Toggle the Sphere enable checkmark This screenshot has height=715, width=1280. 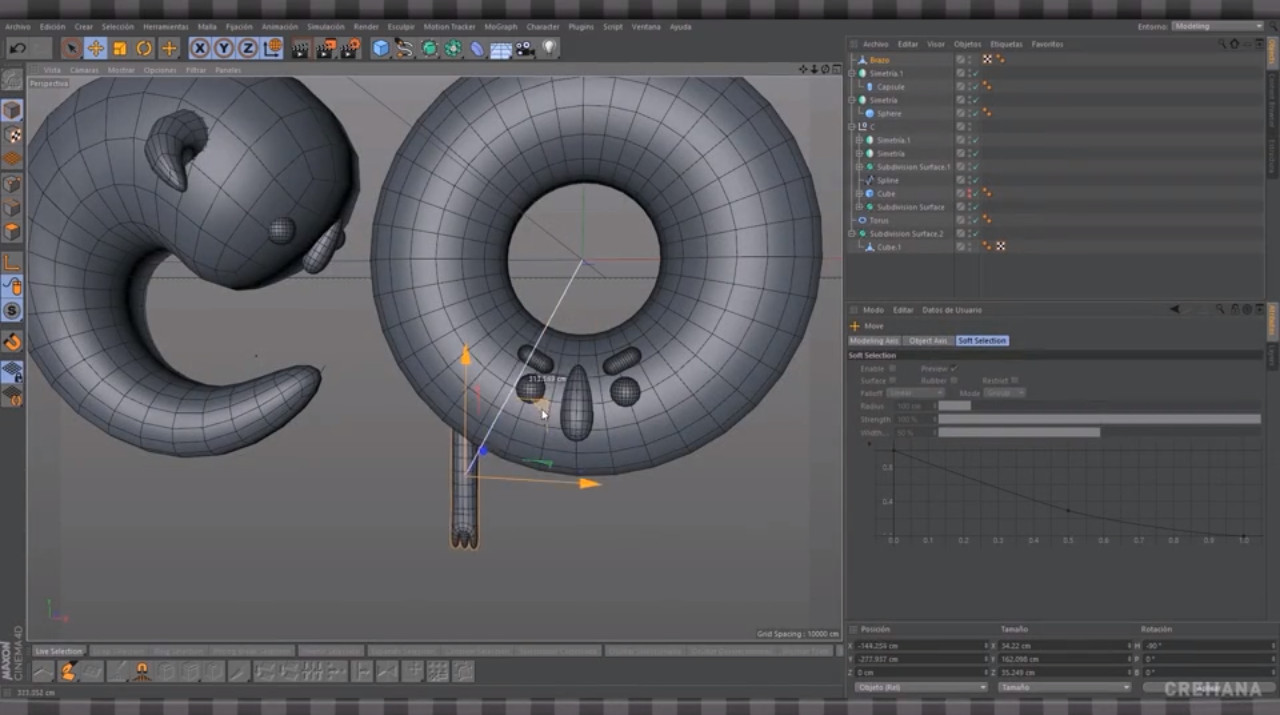(975, 114)
